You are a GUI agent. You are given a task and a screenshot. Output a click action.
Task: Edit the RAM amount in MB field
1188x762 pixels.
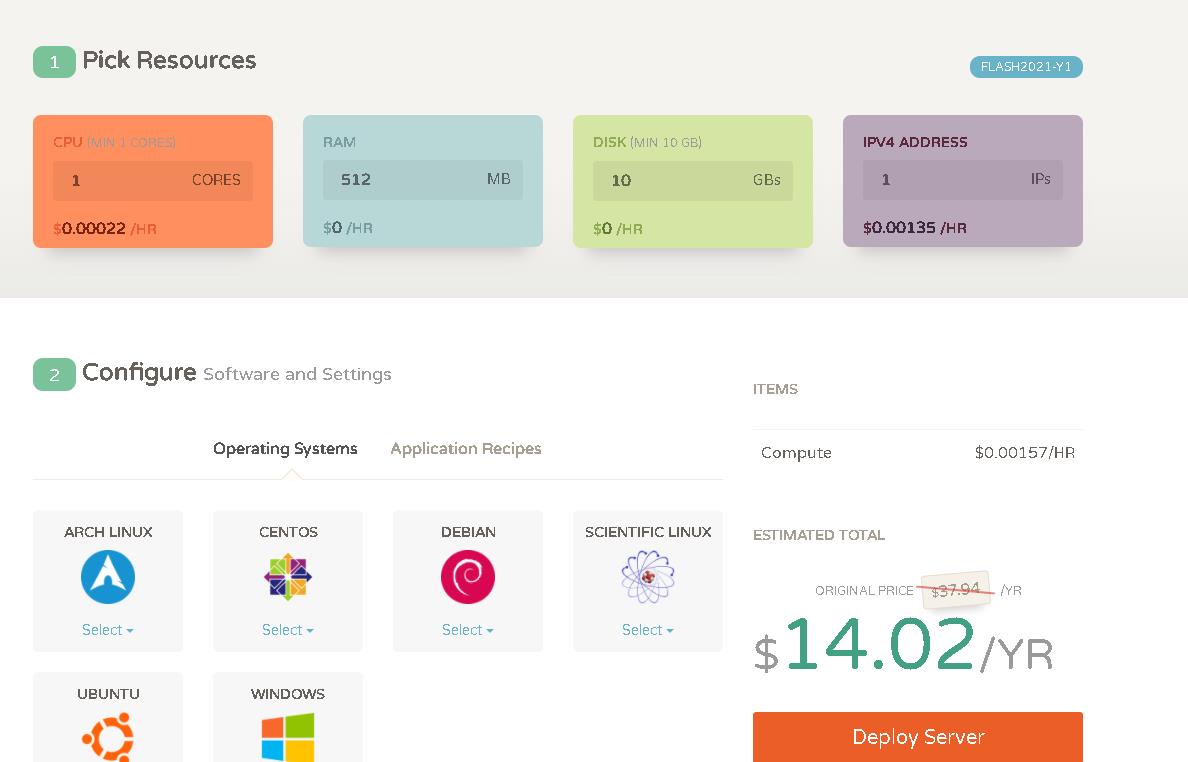tap(400, 180)
